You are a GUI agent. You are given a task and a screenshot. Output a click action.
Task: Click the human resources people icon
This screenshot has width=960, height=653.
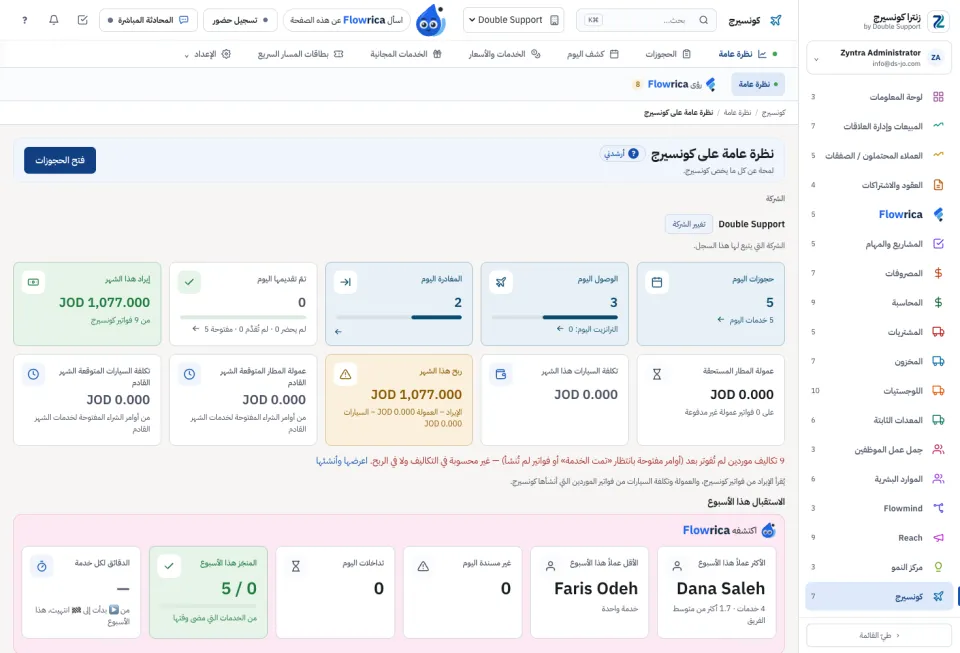pyautogui.click(x=938, y=479)
